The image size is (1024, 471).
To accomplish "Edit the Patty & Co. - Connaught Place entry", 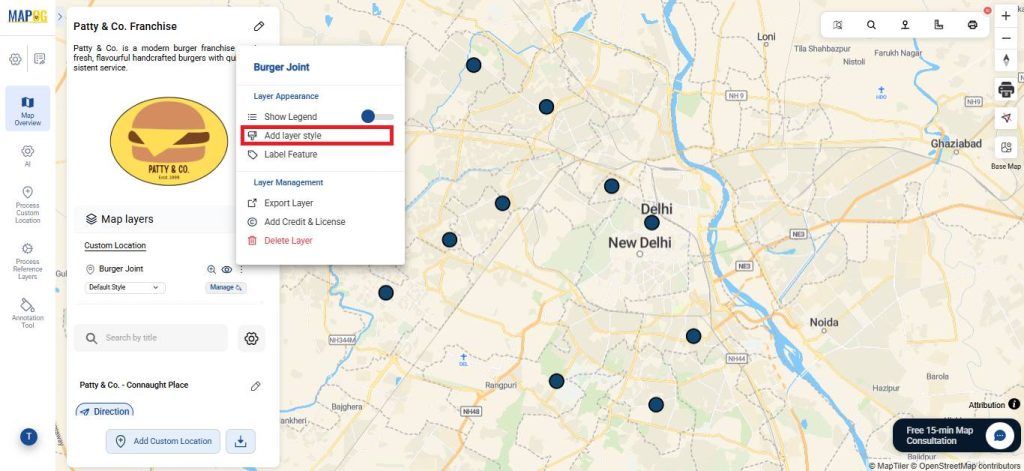I will pos(256,386).
